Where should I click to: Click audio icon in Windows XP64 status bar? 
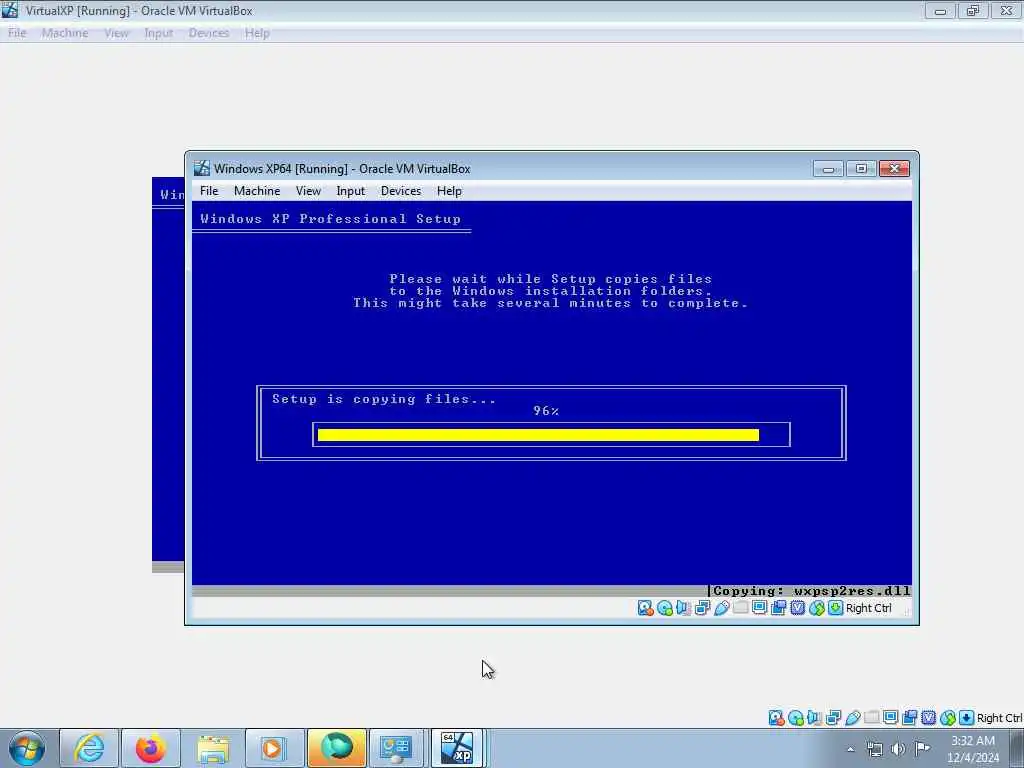[x=684, y=608]
